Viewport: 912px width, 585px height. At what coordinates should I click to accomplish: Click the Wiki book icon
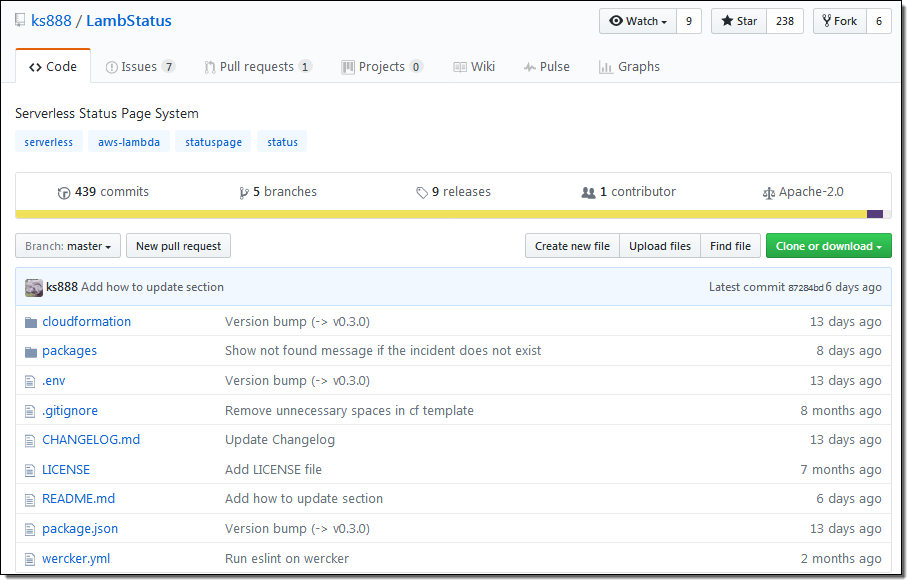pyautogui.click(x=460, y=67)
